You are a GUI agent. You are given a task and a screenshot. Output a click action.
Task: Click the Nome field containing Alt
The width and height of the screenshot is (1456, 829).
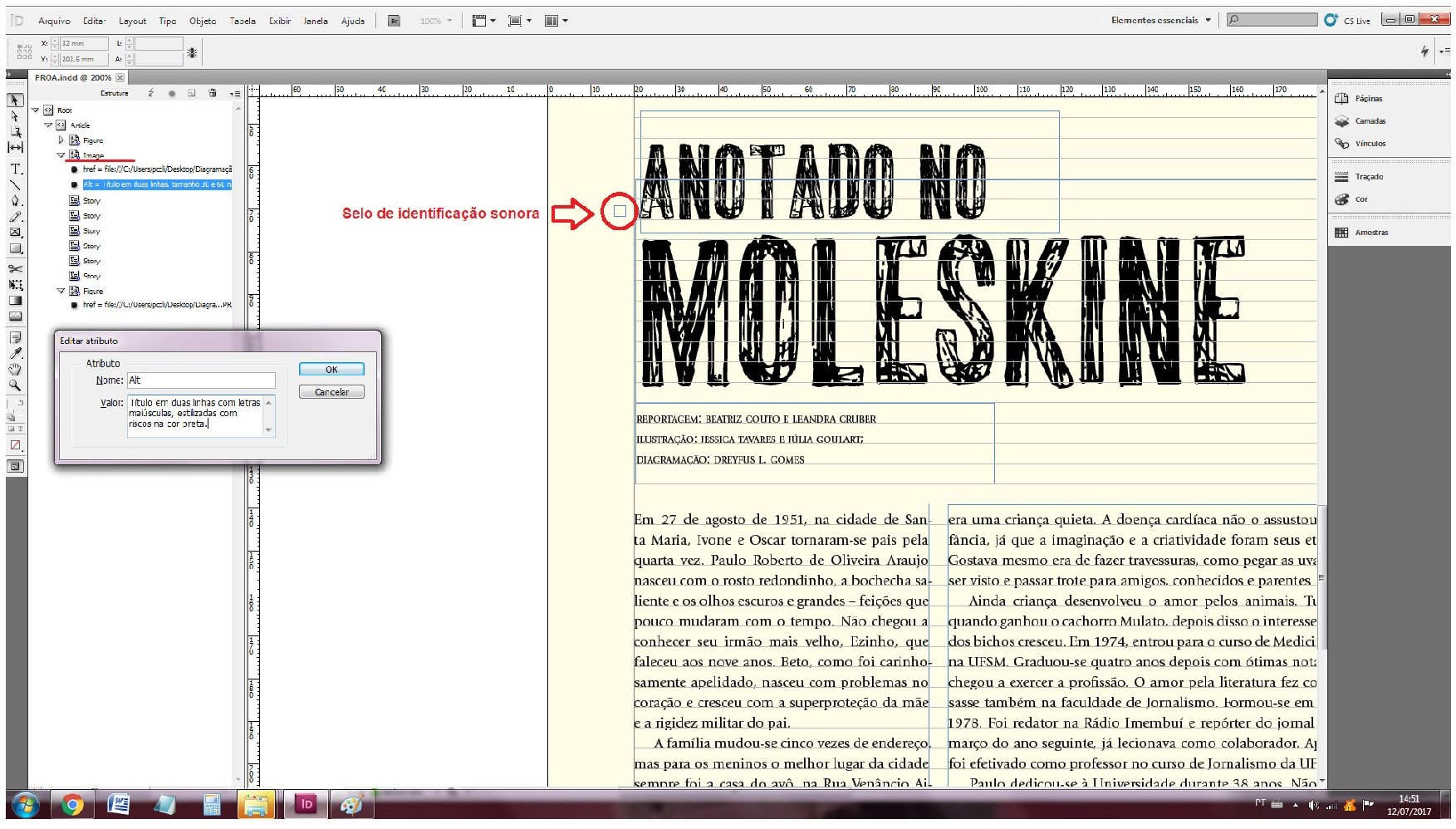[200, 380]
